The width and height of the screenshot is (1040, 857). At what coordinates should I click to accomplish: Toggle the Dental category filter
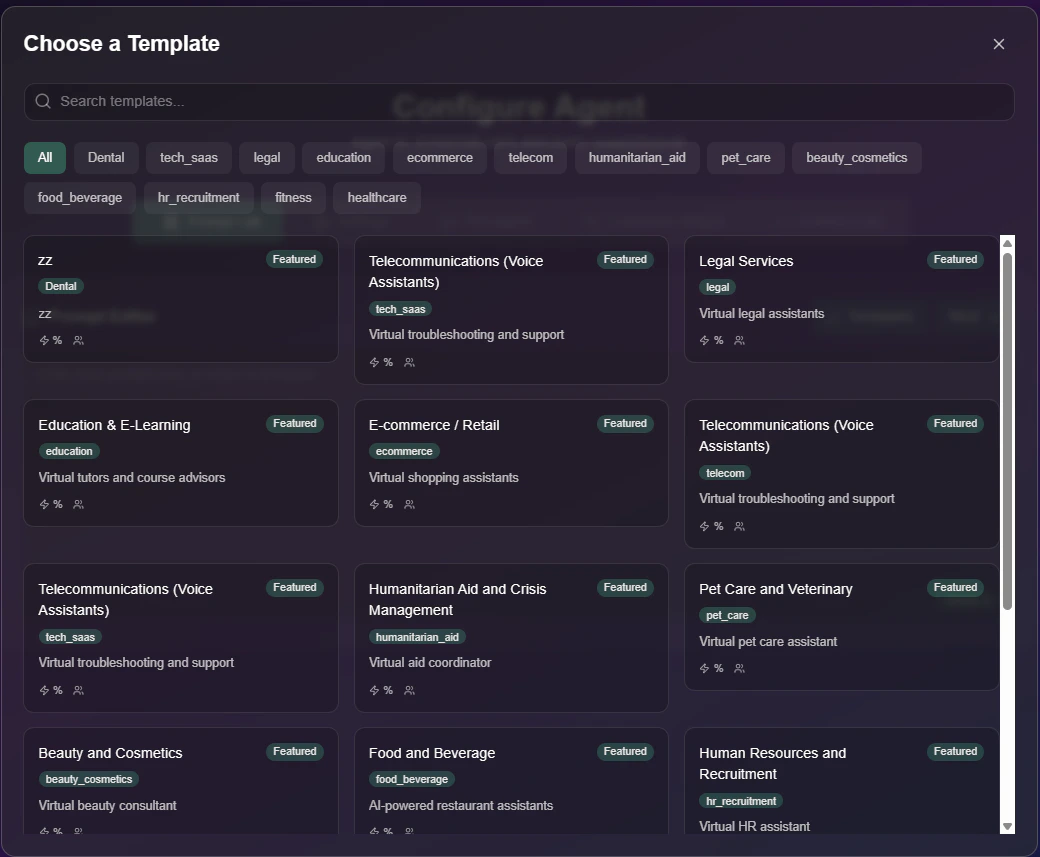pyautogui.click(x=106, y=157)
